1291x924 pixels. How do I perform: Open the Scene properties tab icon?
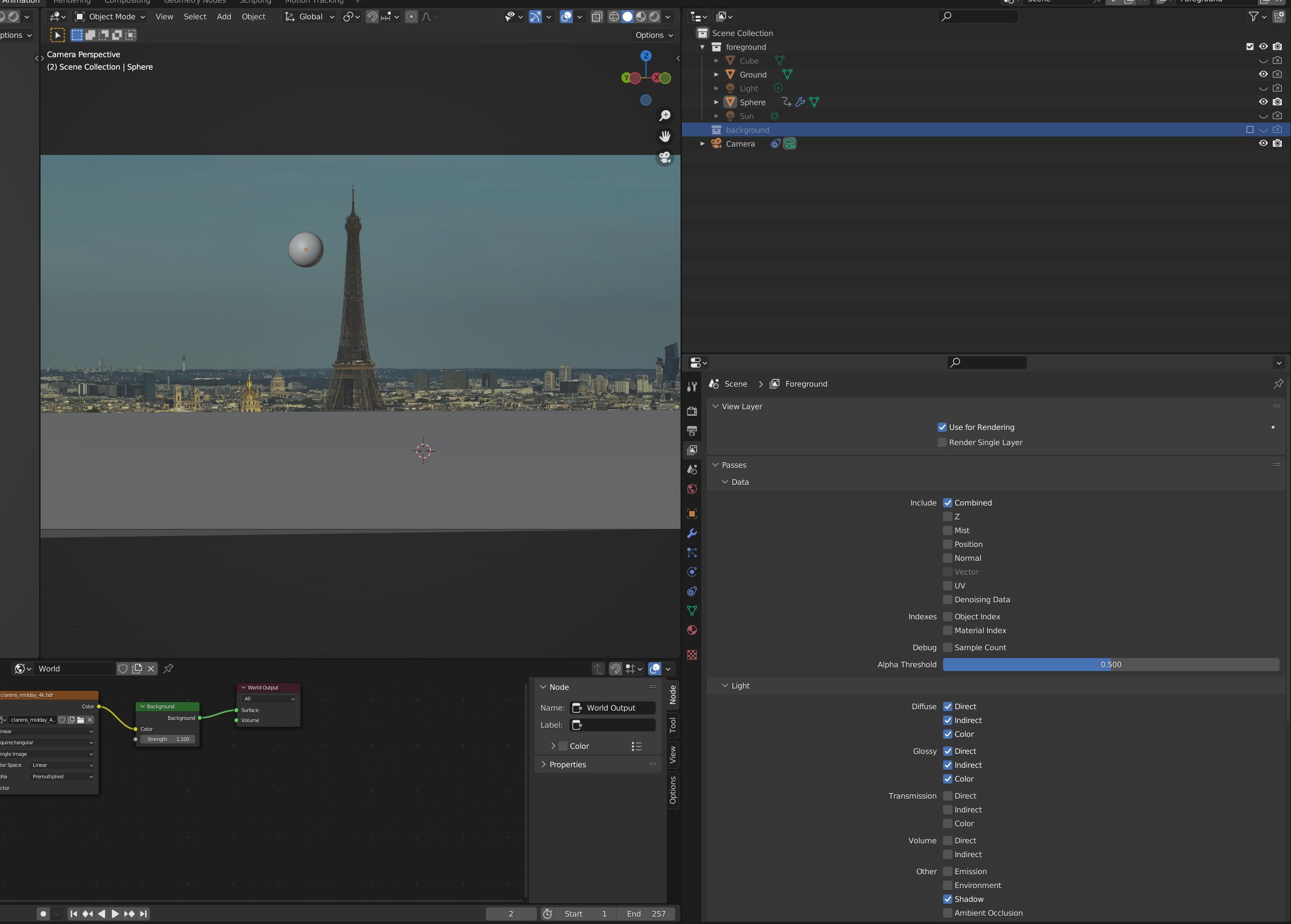[x=692, y=470]
